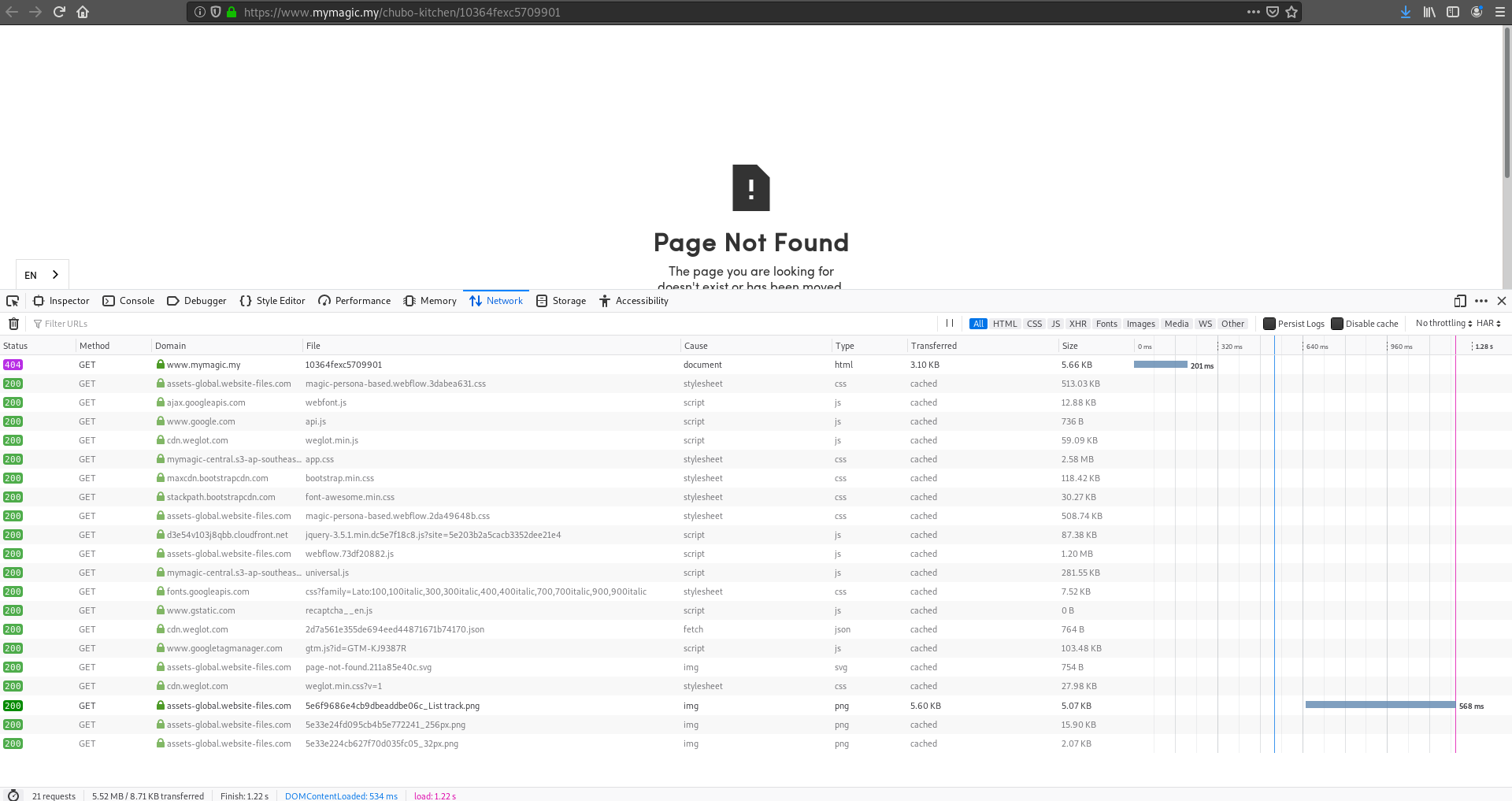The width and height of the screenshot is (1512, 801).
Task: Select the pick element inspector tool
Action: [x=13, y=301]
